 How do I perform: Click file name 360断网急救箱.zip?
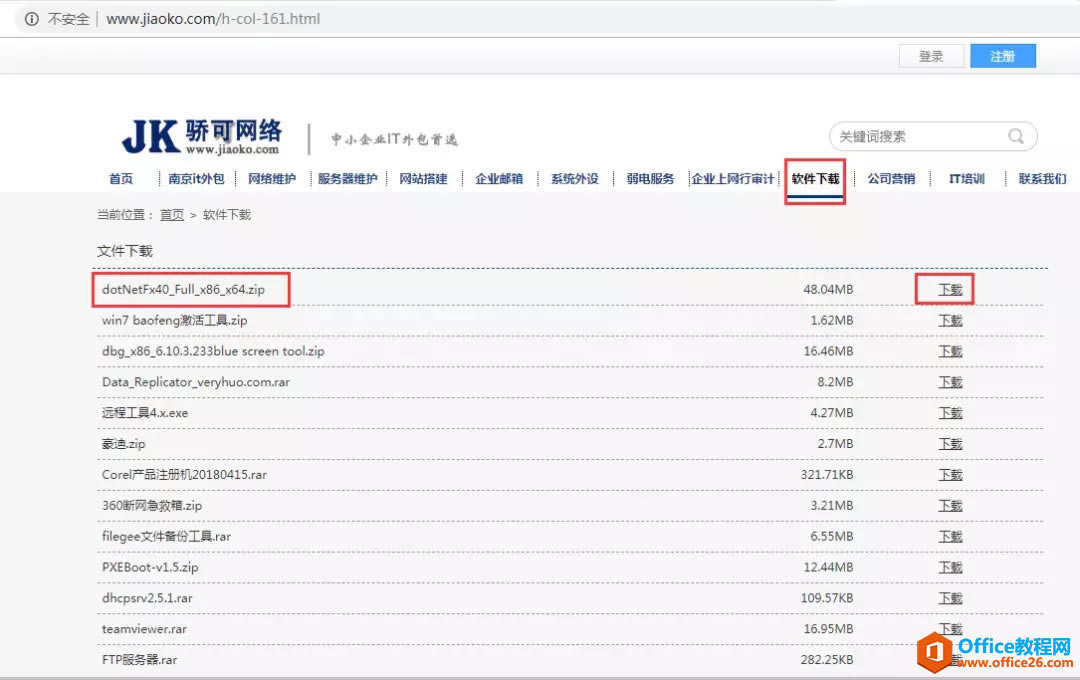click(152, 506)
